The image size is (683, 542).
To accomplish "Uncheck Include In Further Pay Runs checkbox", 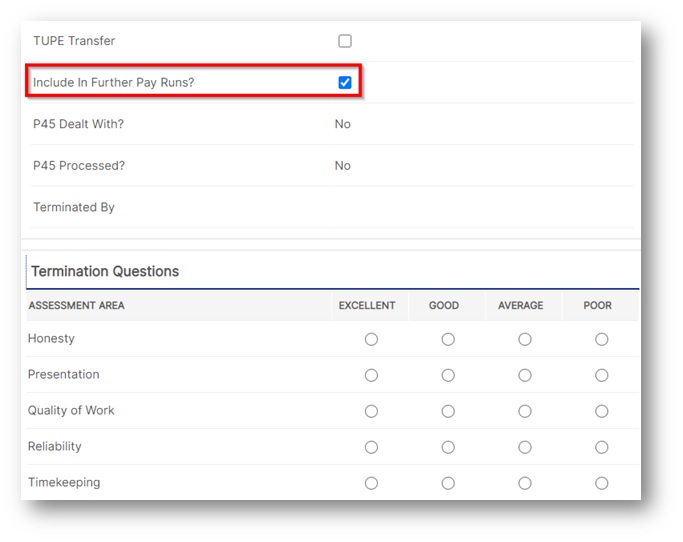I will coord(345,82).
